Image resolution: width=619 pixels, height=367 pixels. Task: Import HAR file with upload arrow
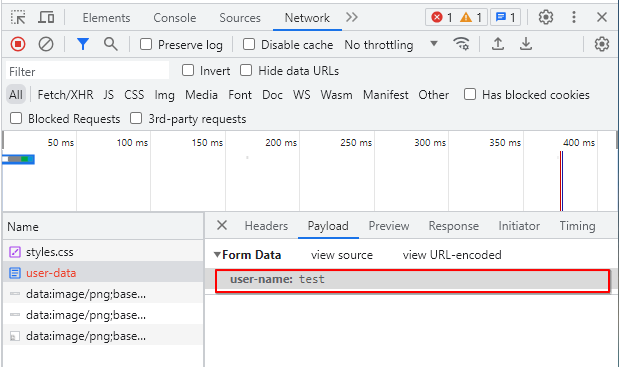(x=498, y=44)
